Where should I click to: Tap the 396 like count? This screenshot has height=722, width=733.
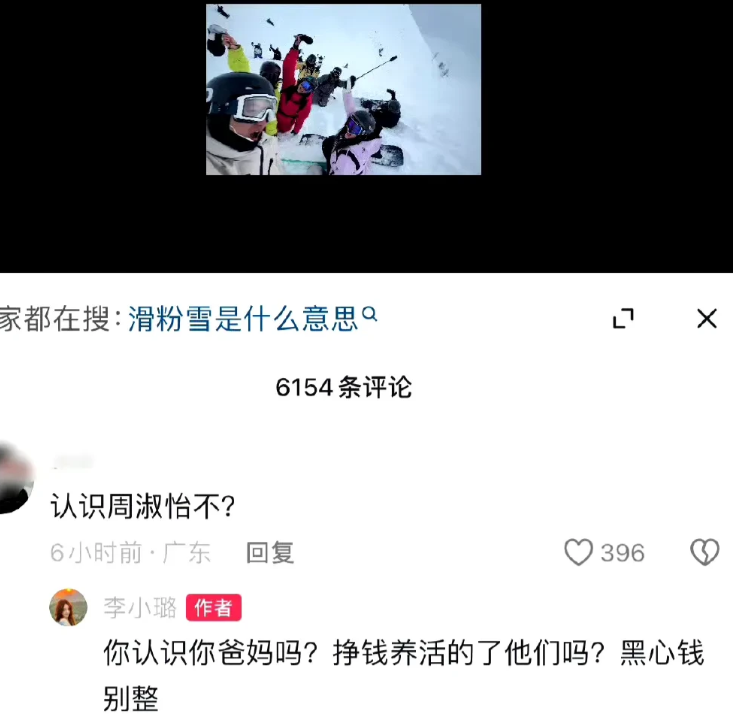pyautogui.click(x=622, y=553)
